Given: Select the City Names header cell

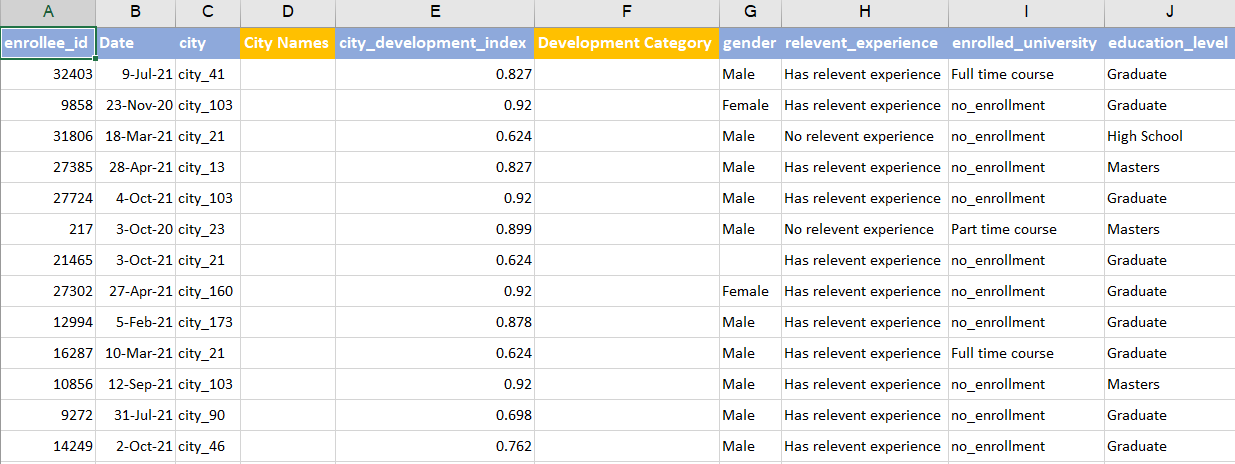Looking at the screenshot, I should tap(288, 43).
